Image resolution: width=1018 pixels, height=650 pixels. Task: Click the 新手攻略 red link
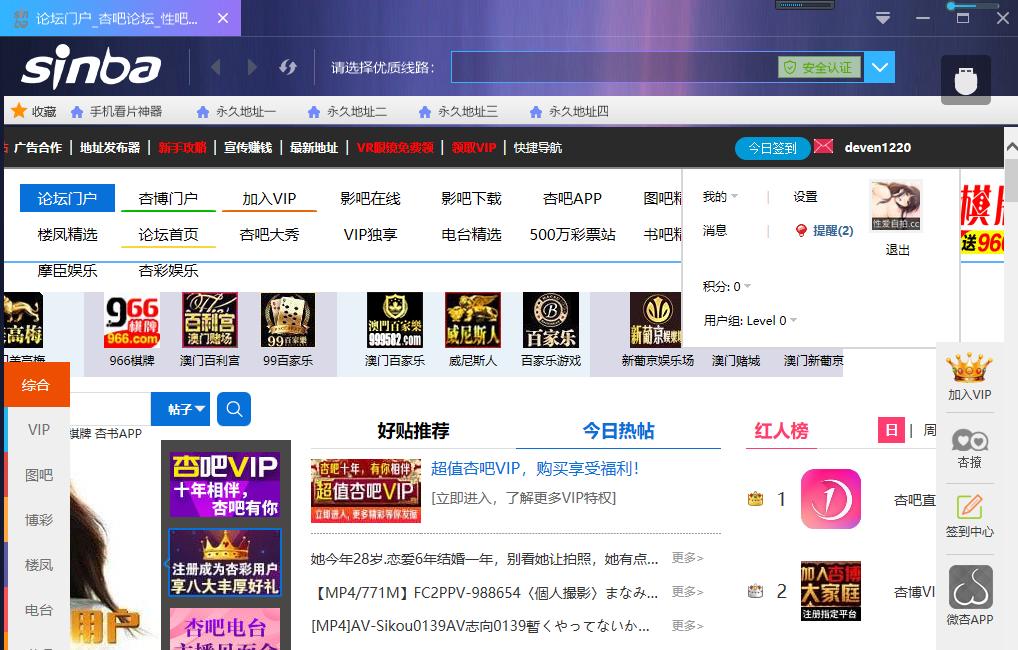coord(182,147)
